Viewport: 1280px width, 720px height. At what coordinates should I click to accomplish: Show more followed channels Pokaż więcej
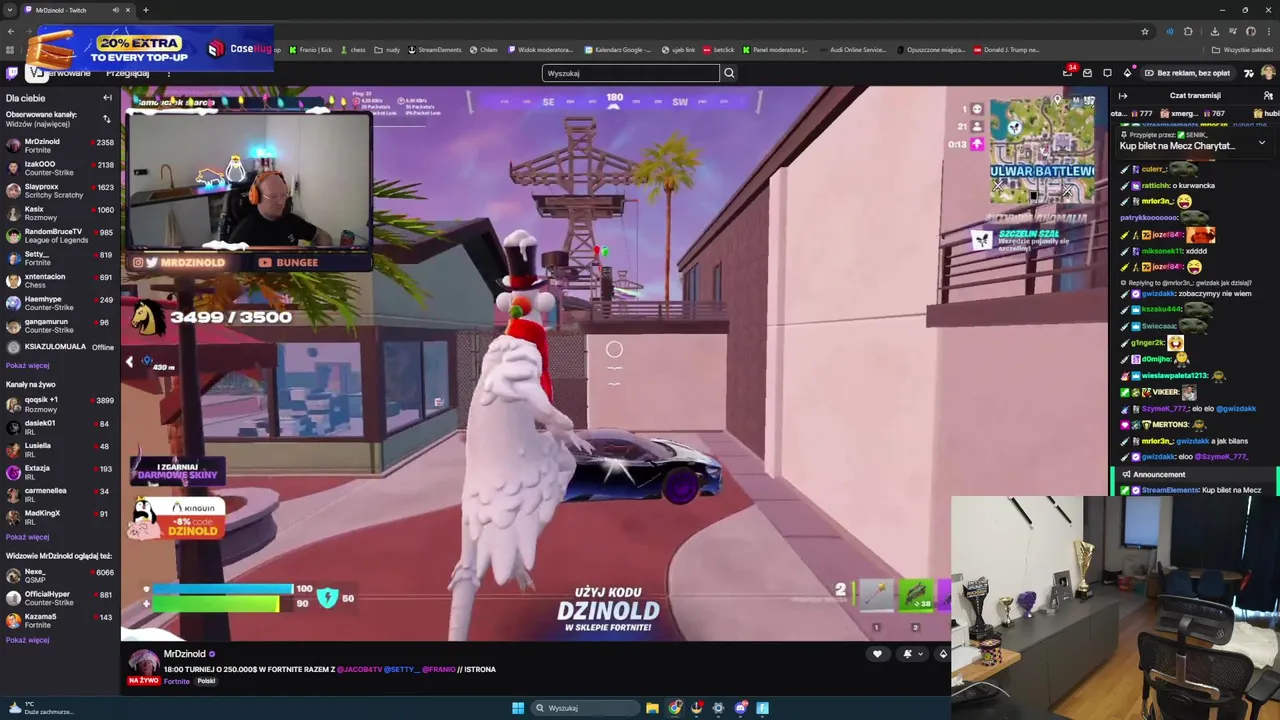27,366
